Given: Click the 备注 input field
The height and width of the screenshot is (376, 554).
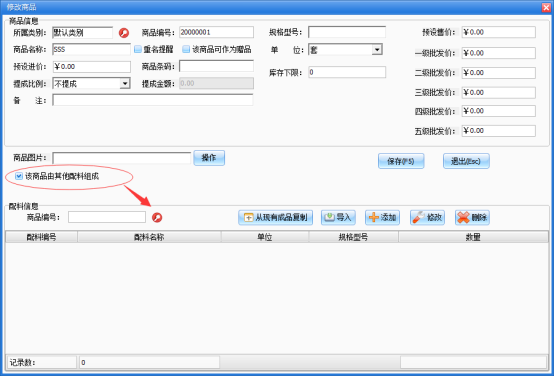Looking at the screenshot, I should click(x=153, y=100).
